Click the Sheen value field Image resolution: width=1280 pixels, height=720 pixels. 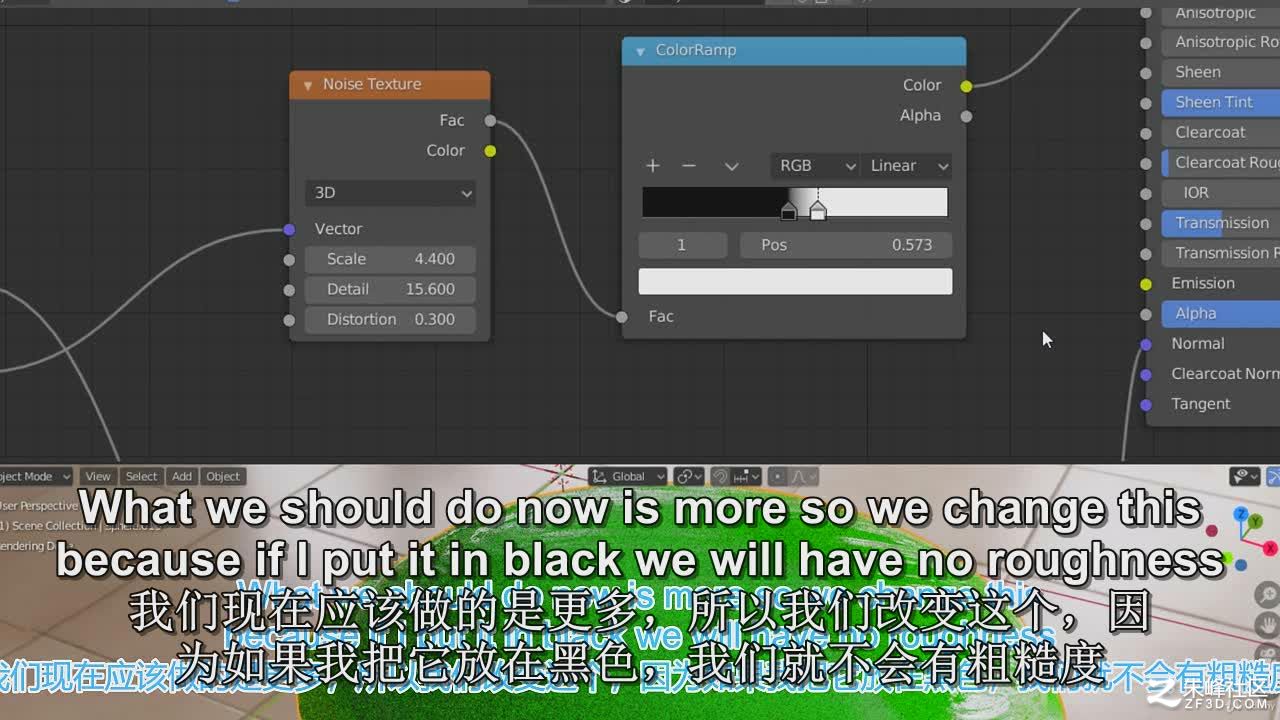(1221, 72)
